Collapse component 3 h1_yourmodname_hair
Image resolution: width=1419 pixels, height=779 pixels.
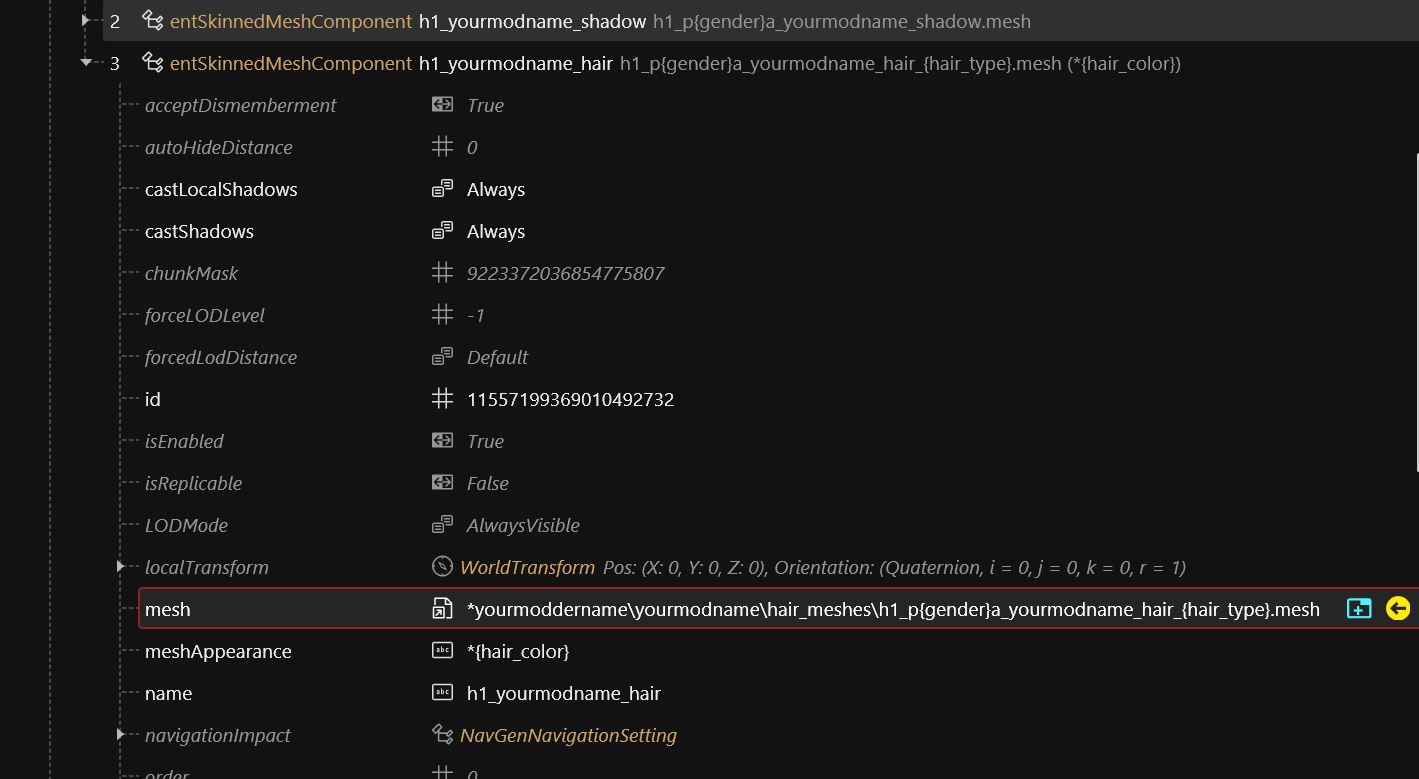coord(86,63)
